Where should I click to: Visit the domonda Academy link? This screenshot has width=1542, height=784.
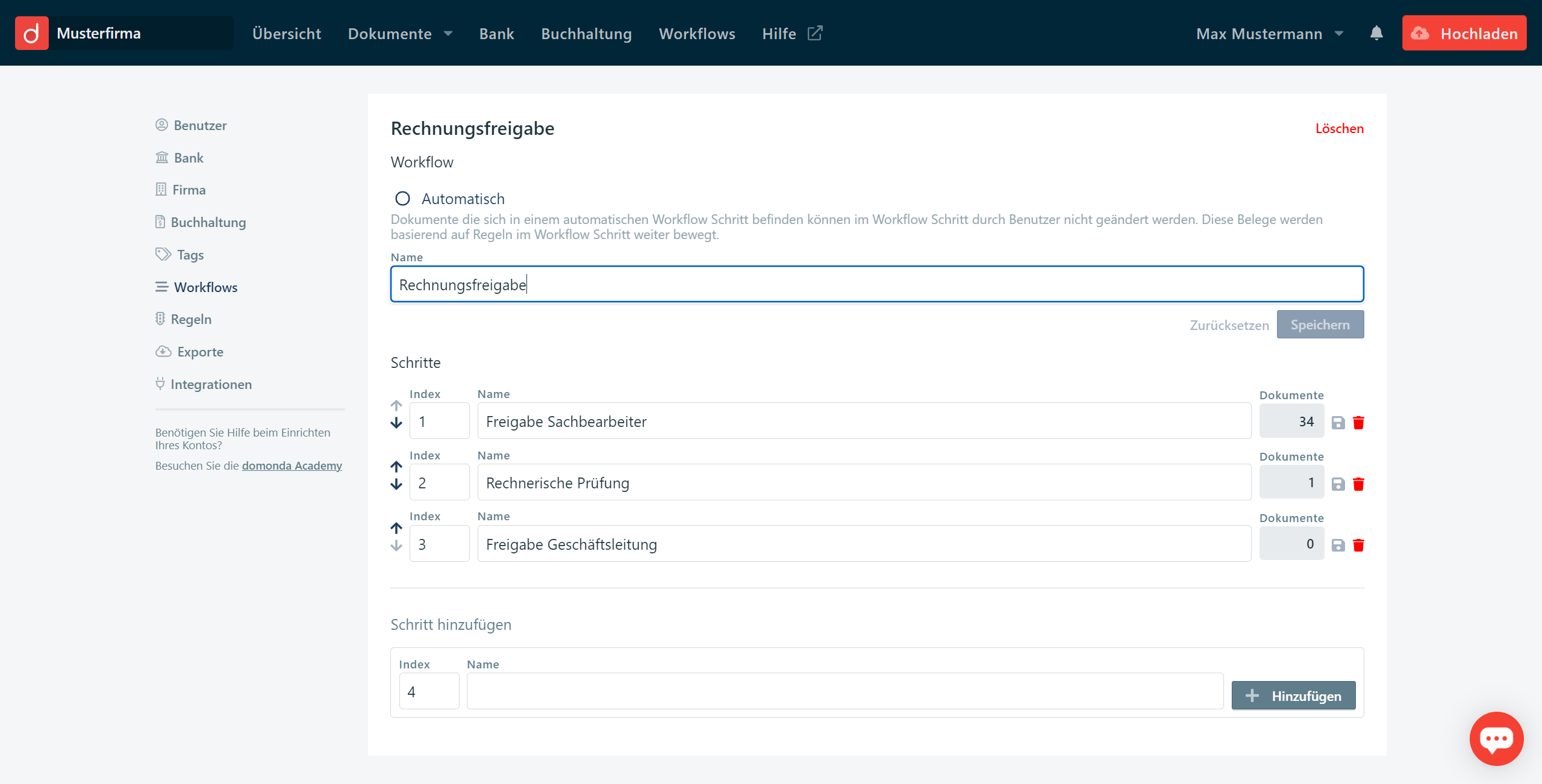292,465
